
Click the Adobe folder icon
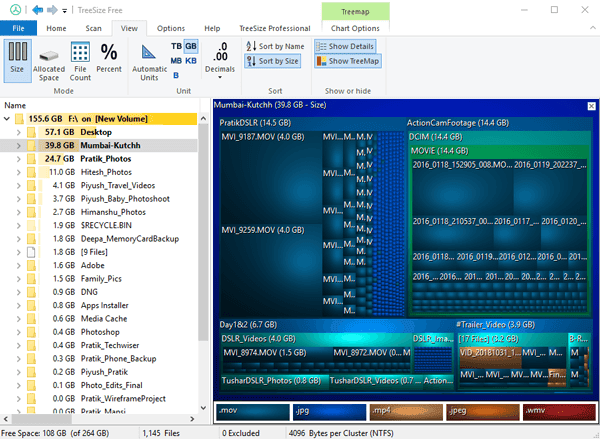click(31, 265)
